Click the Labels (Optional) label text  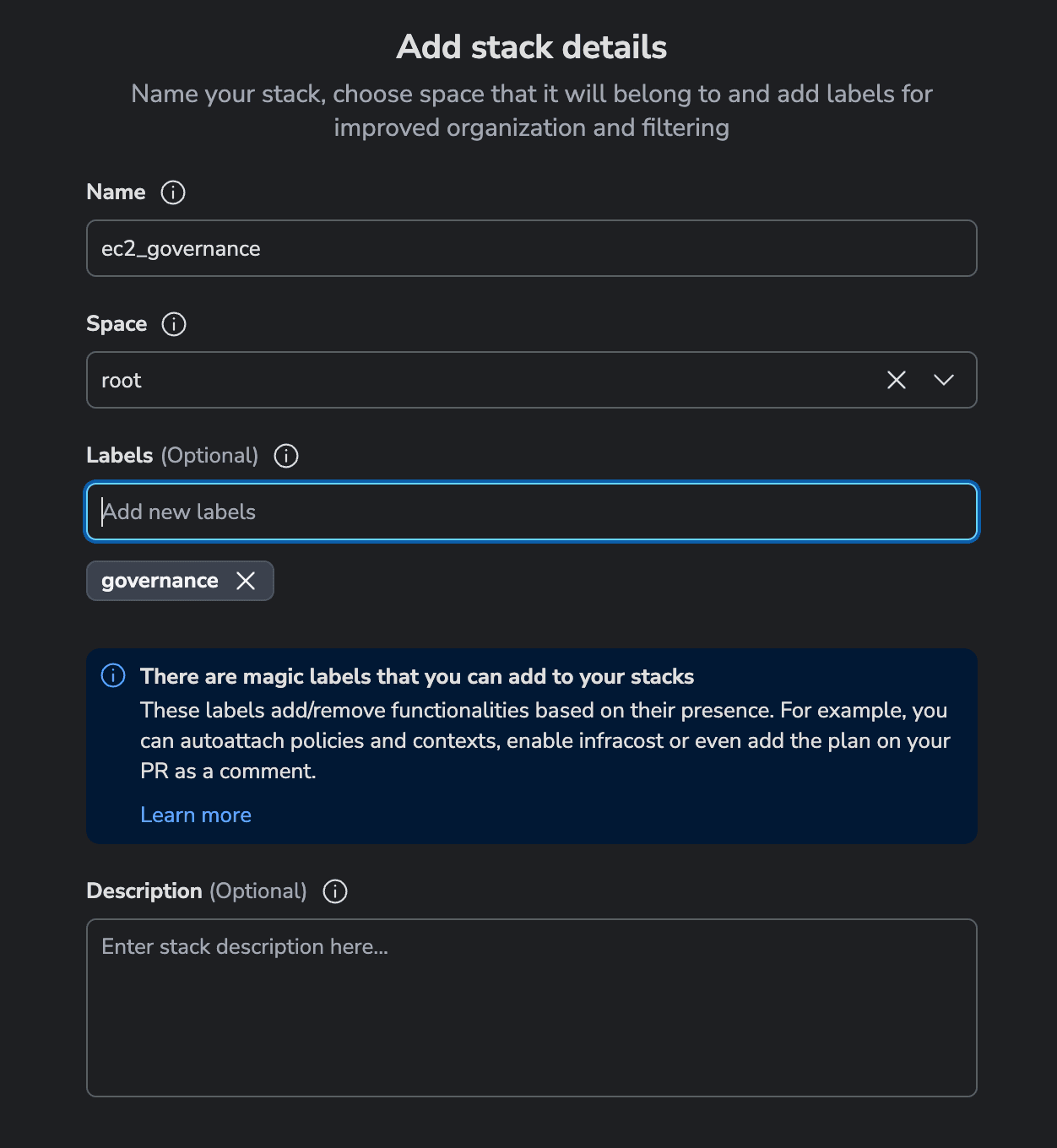[x=172, y=456]
